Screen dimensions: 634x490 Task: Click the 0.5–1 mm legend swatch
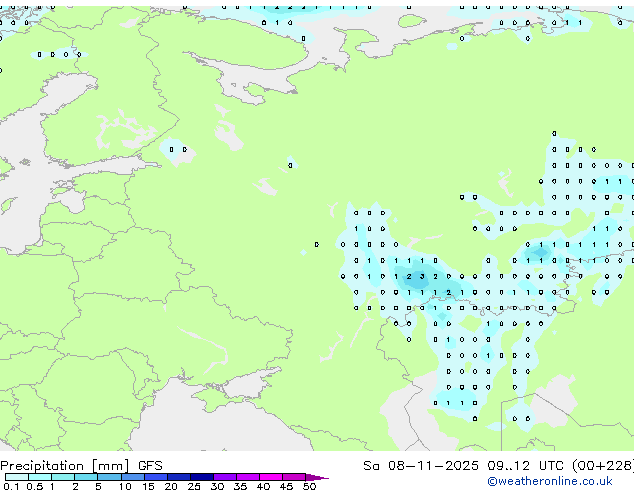coord(40,477)
